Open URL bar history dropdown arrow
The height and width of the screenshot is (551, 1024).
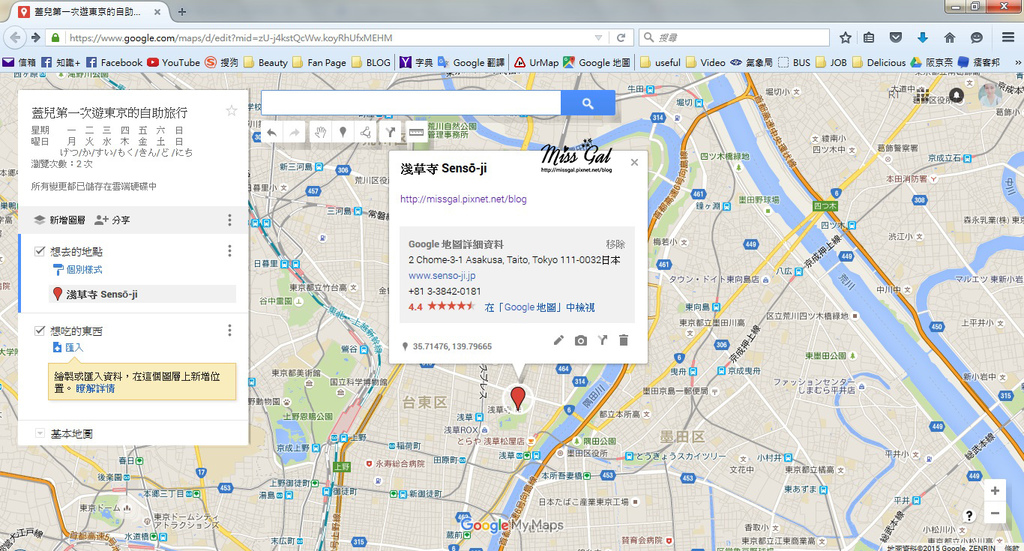point(598,38)
